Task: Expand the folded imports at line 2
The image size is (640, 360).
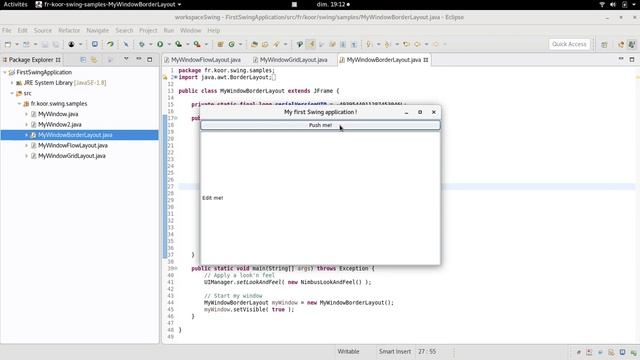Action: (x=176, y=77)
